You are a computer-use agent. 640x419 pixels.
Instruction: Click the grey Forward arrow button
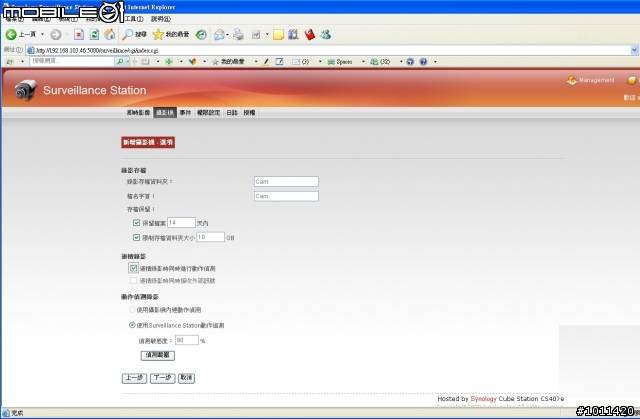pyautogui.click(x=56, y=35)
